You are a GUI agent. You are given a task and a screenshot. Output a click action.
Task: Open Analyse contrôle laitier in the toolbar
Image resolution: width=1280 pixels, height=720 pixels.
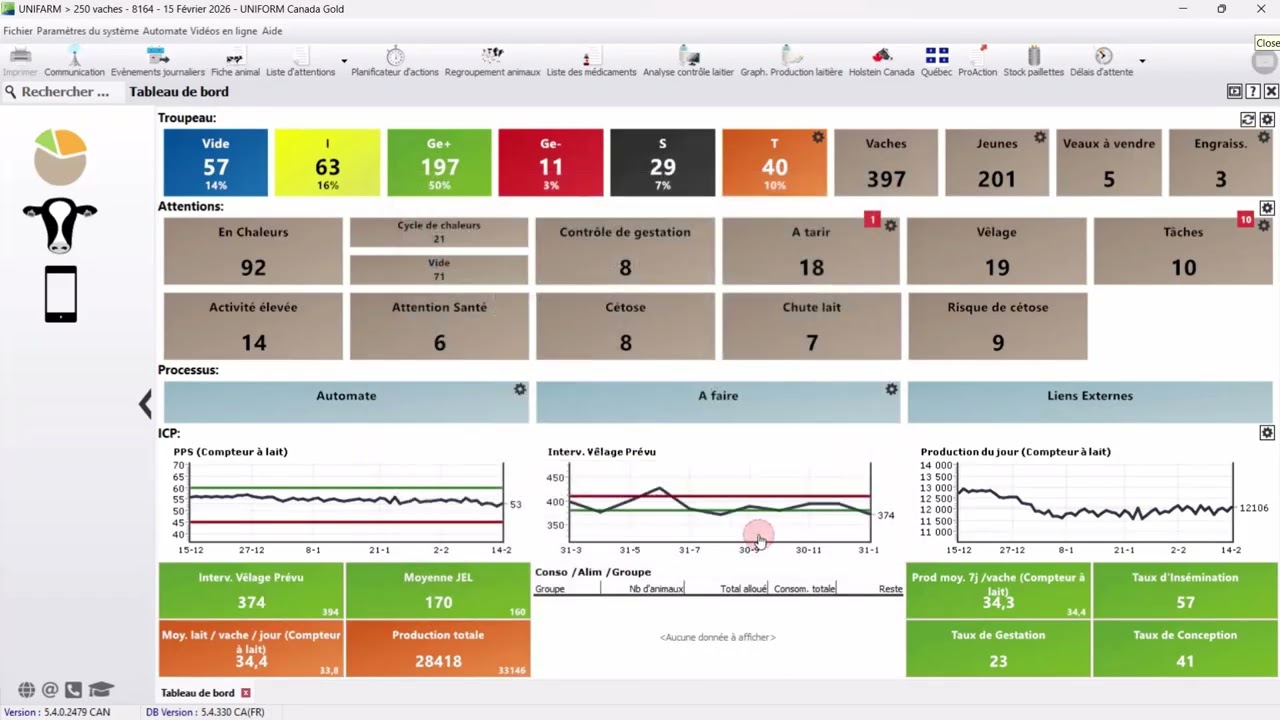[x=688, y=62]
